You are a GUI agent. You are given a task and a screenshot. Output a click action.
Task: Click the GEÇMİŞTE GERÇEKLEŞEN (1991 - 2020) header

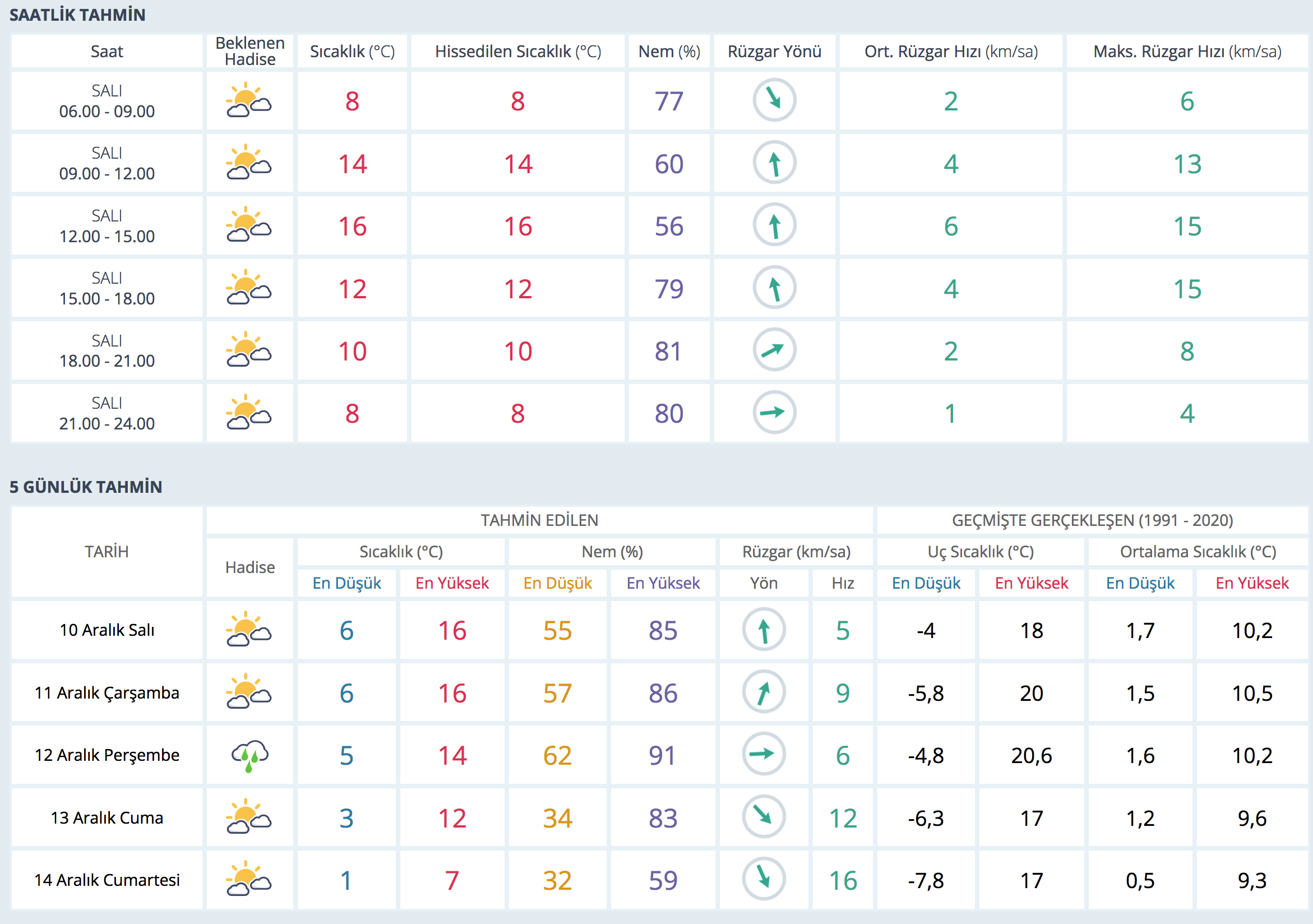coord(1092,520)
